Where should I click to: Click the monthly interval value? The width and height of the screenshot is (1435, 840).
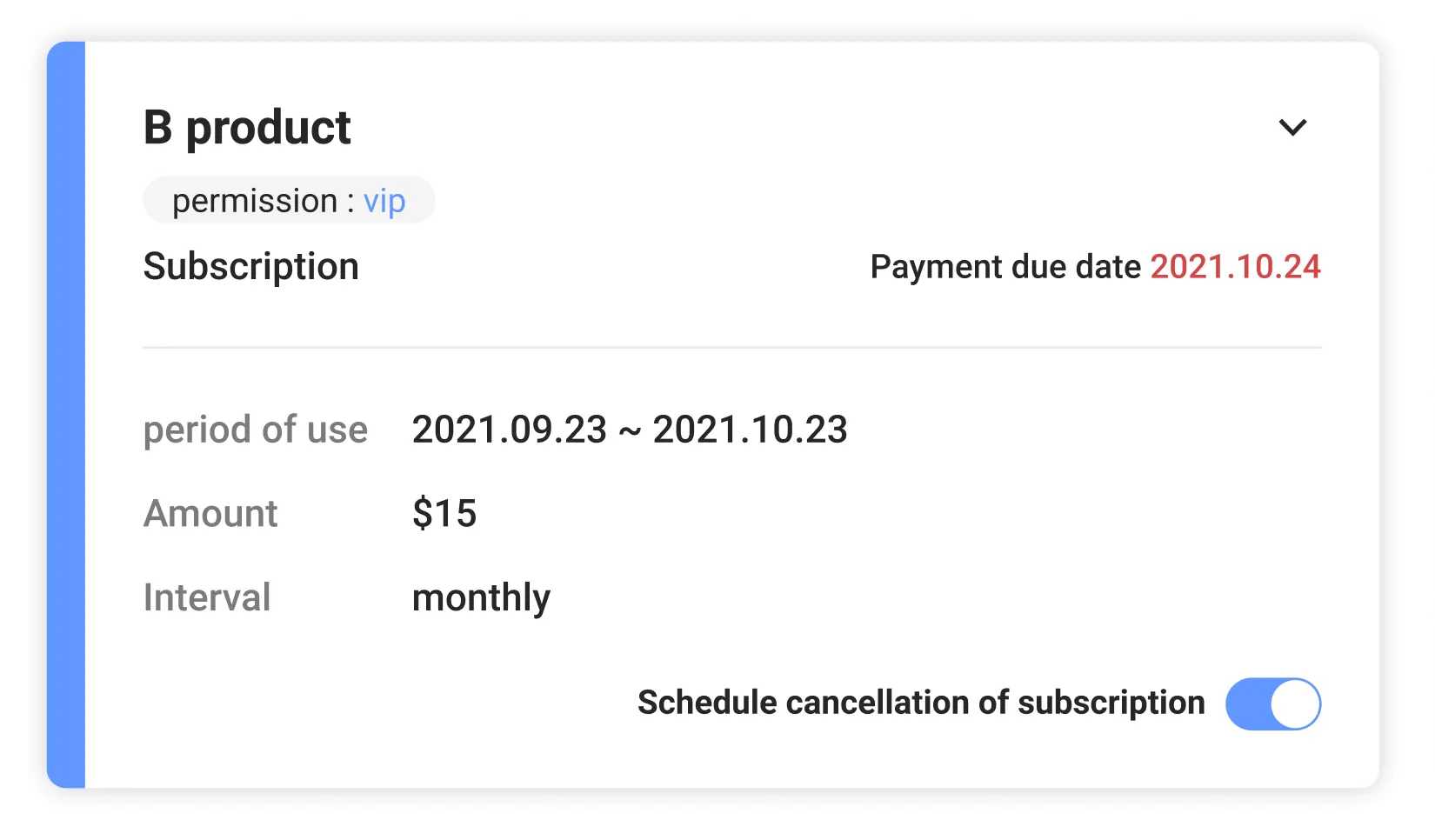tap(481, 597)
